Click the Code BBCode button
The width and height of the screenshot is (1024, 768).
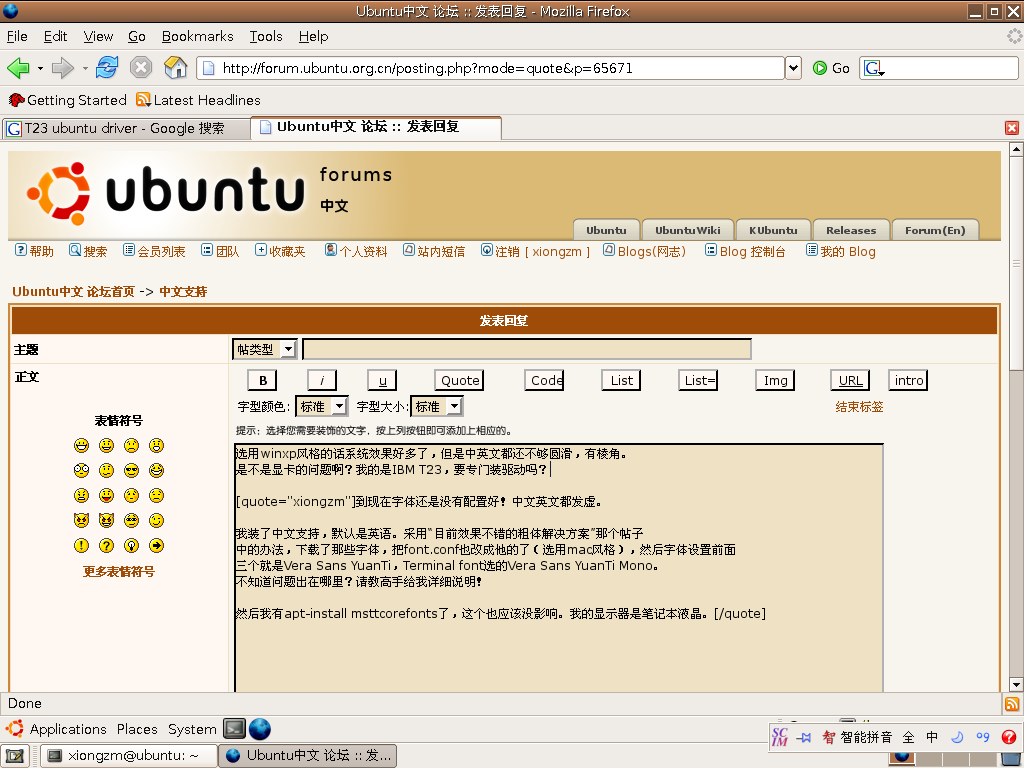click(x=544, y=380)
